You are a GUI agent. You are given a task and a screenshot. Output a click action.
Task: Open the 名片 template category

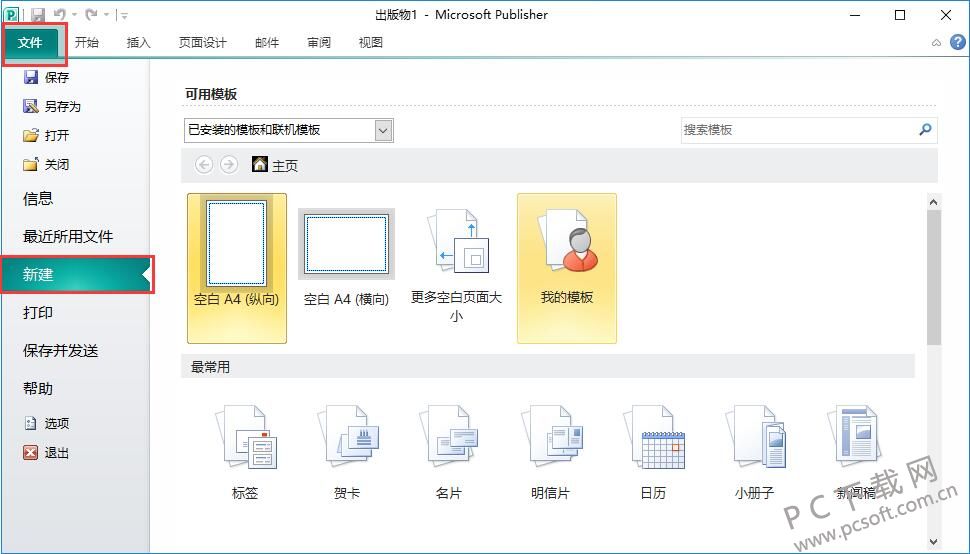coord(449,453)
